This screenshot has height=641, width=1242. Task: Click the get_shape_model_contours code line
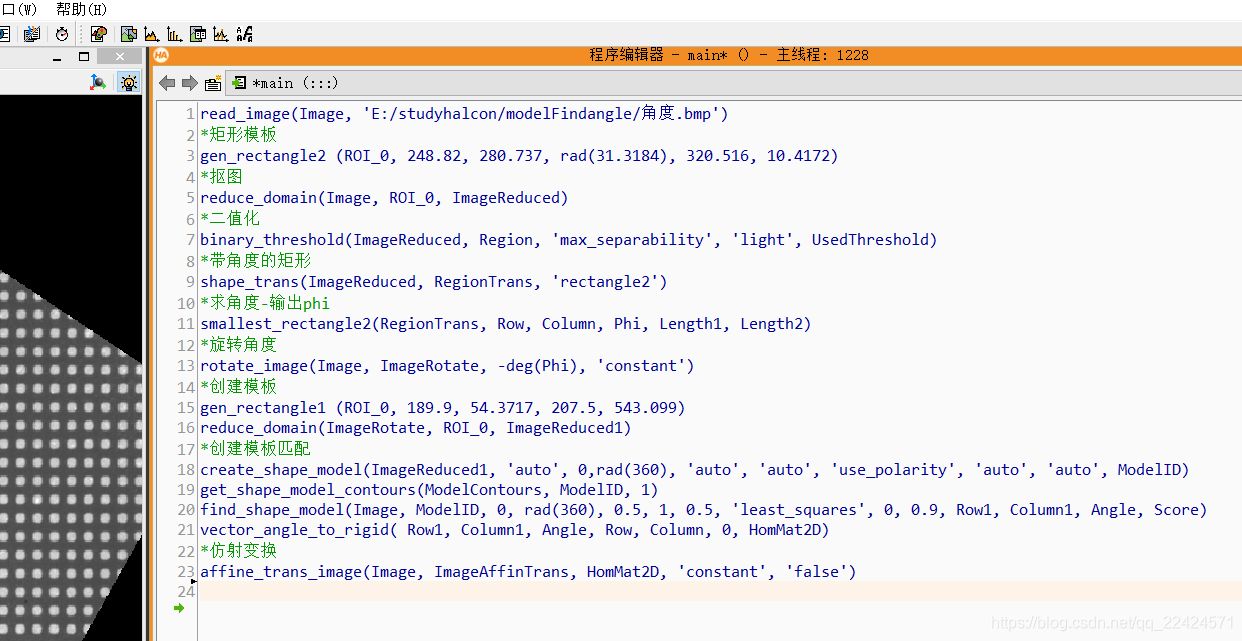coord(429,490)
